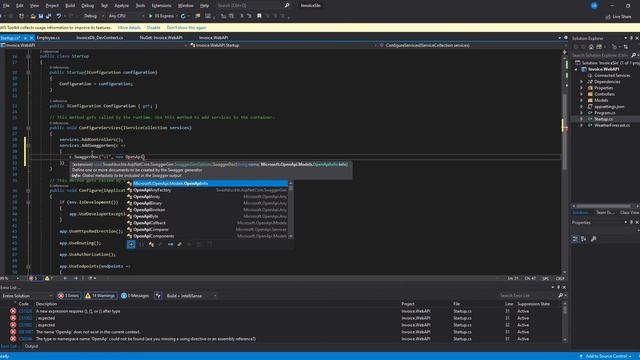Open the Debug configuration dropdown
The width and height of the screenshot is (640, 360).
coord(92,16)
